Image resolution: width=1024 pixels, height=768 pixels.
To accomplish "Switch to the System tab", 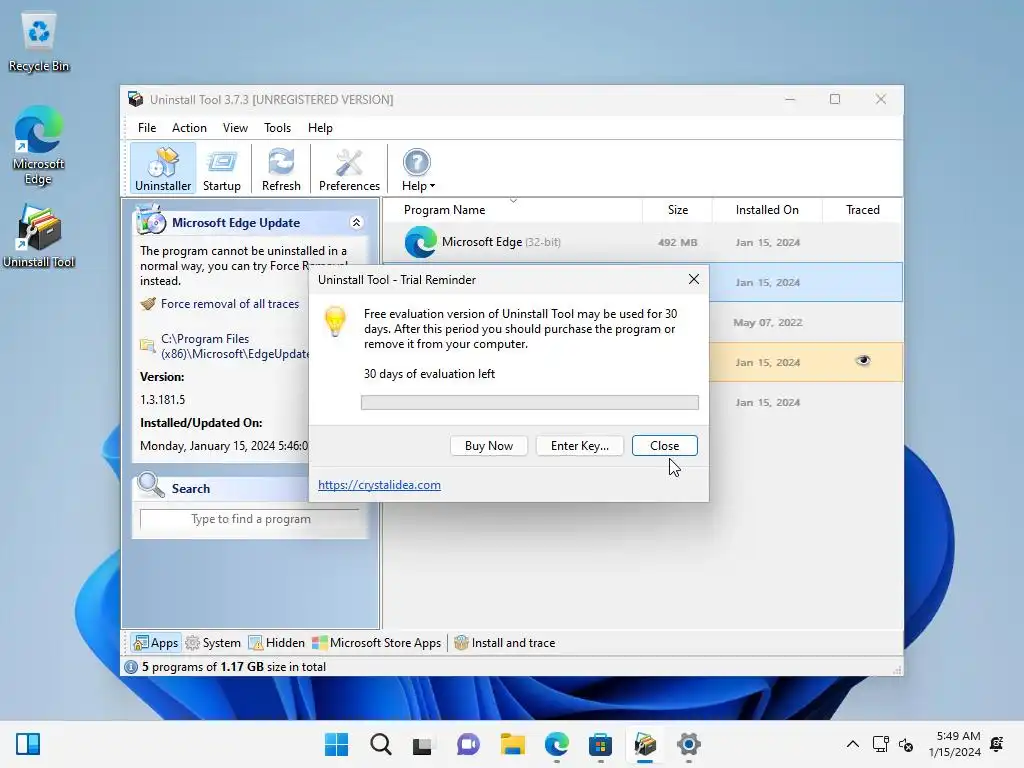I will click(213, 643).
